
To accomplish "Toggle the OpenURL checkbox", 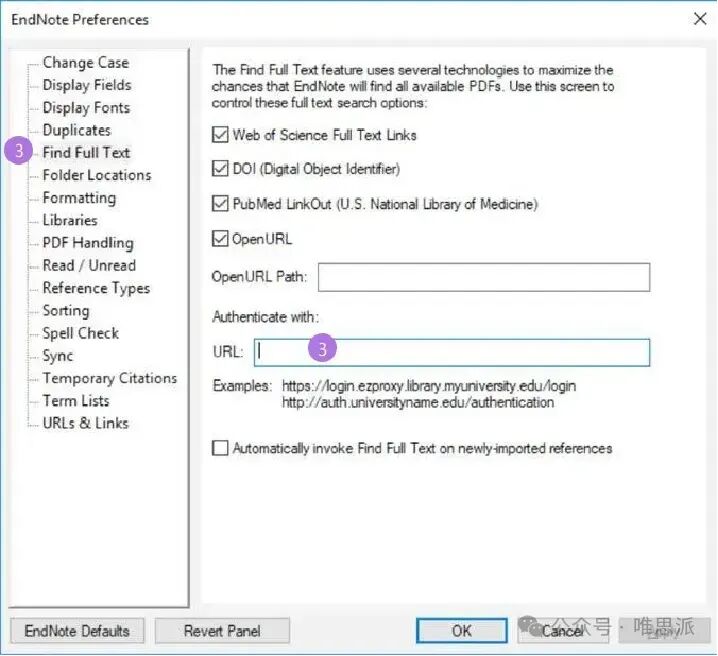I will 220,239.
